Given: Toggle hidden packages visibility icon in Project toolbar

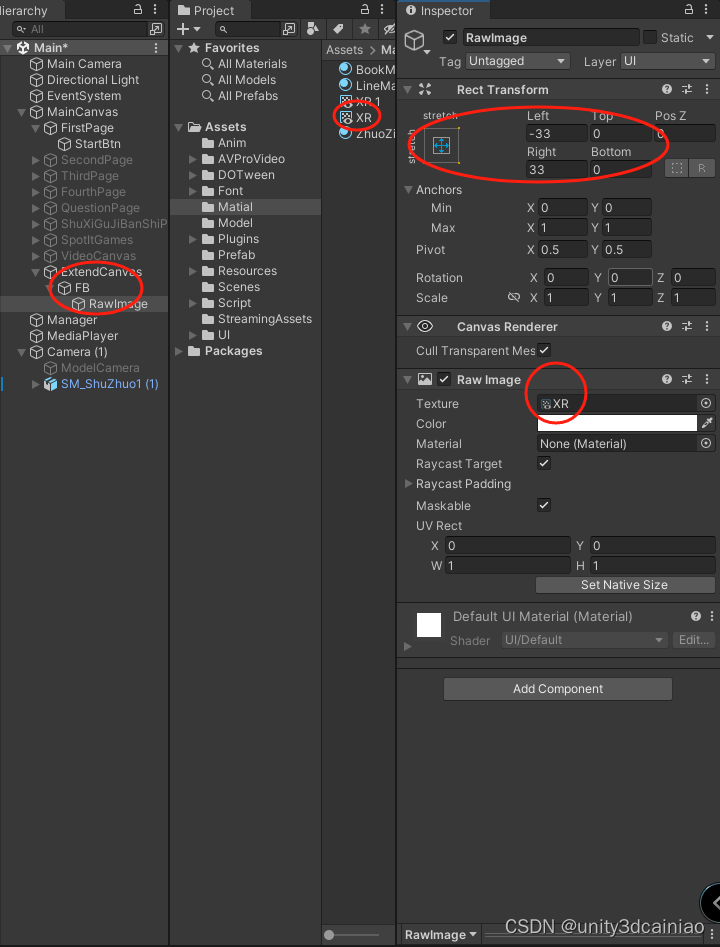Looking at the screenshot, I should pos(388,30).
